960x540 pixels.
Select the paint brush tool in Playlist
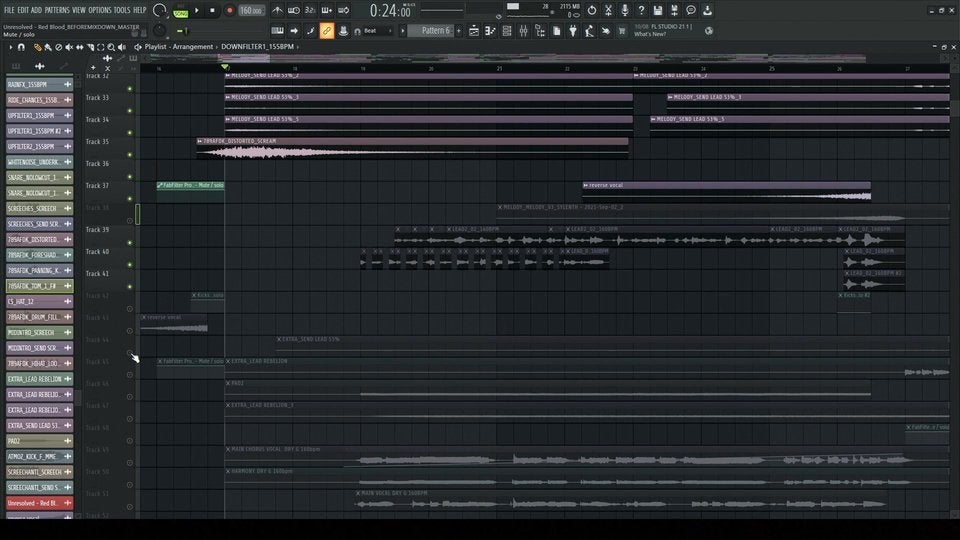48,47
